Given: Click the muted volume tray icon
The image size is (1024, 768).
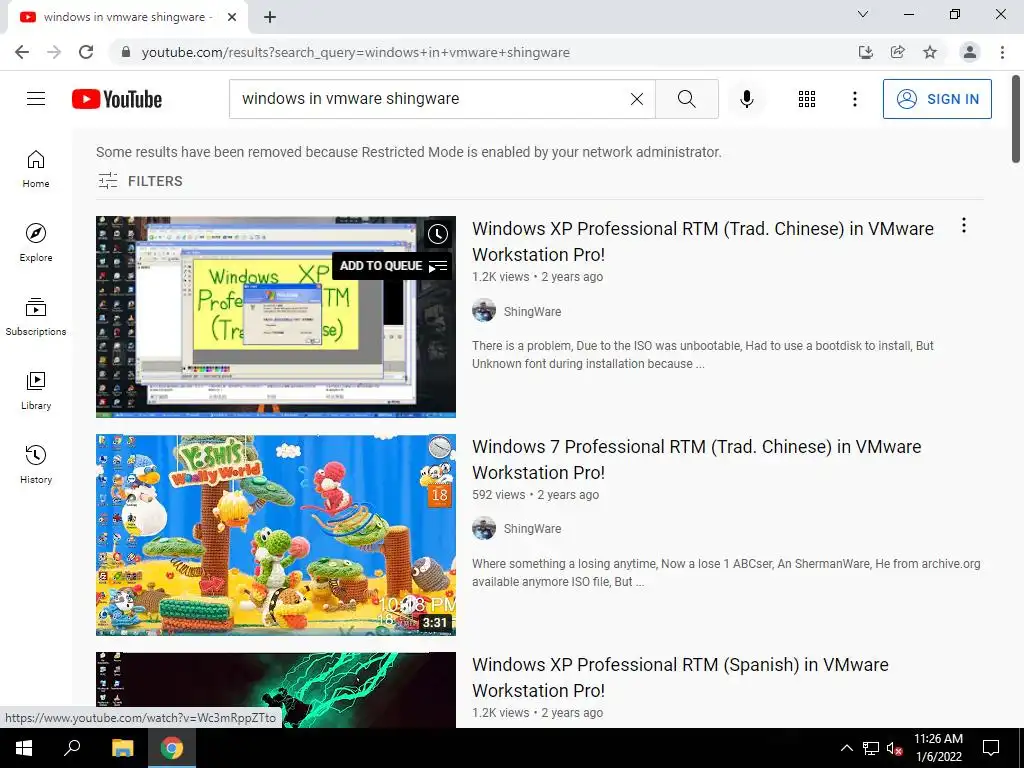Looking at the screenshot, I should (895, 748).
